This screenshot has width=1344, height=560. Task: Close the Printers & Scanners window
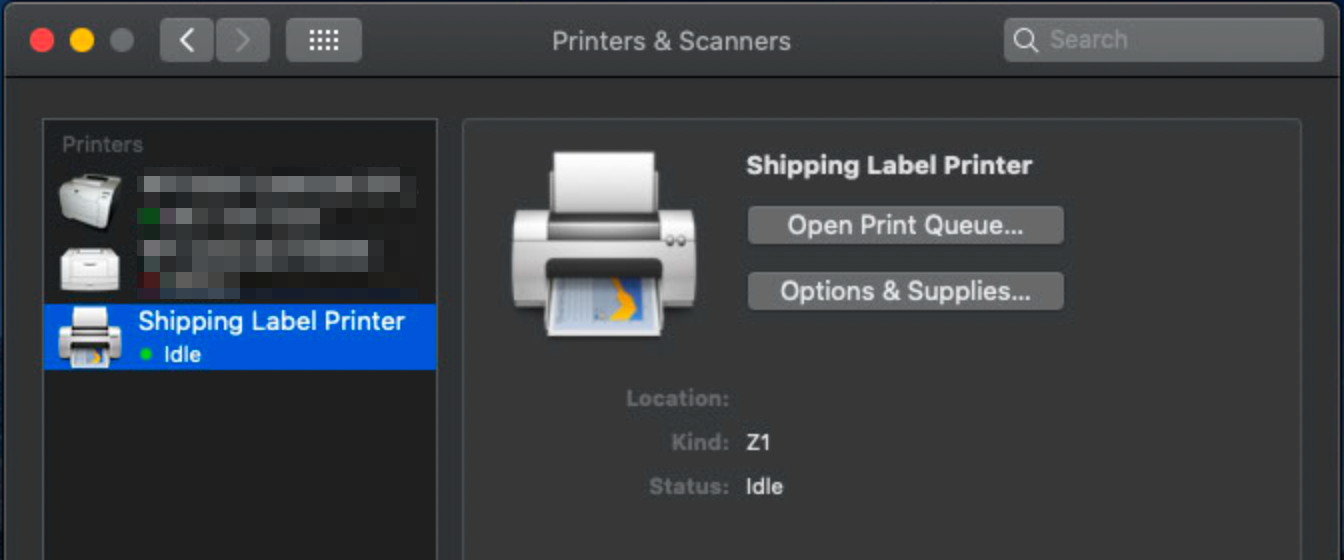point(42,40)
